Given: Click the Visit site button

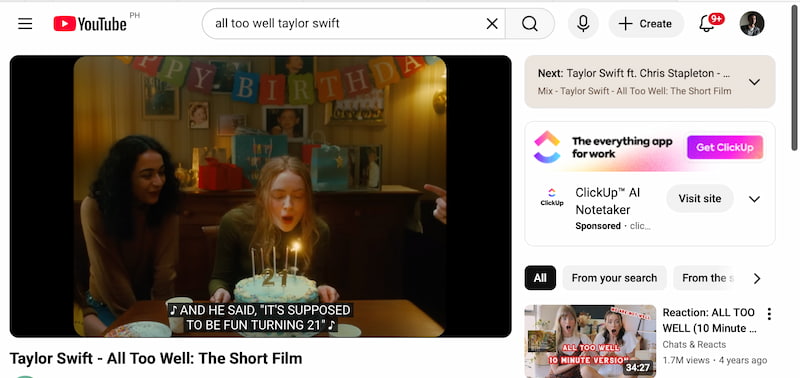Looking at the screenshot, I should (x=699, y=198).
